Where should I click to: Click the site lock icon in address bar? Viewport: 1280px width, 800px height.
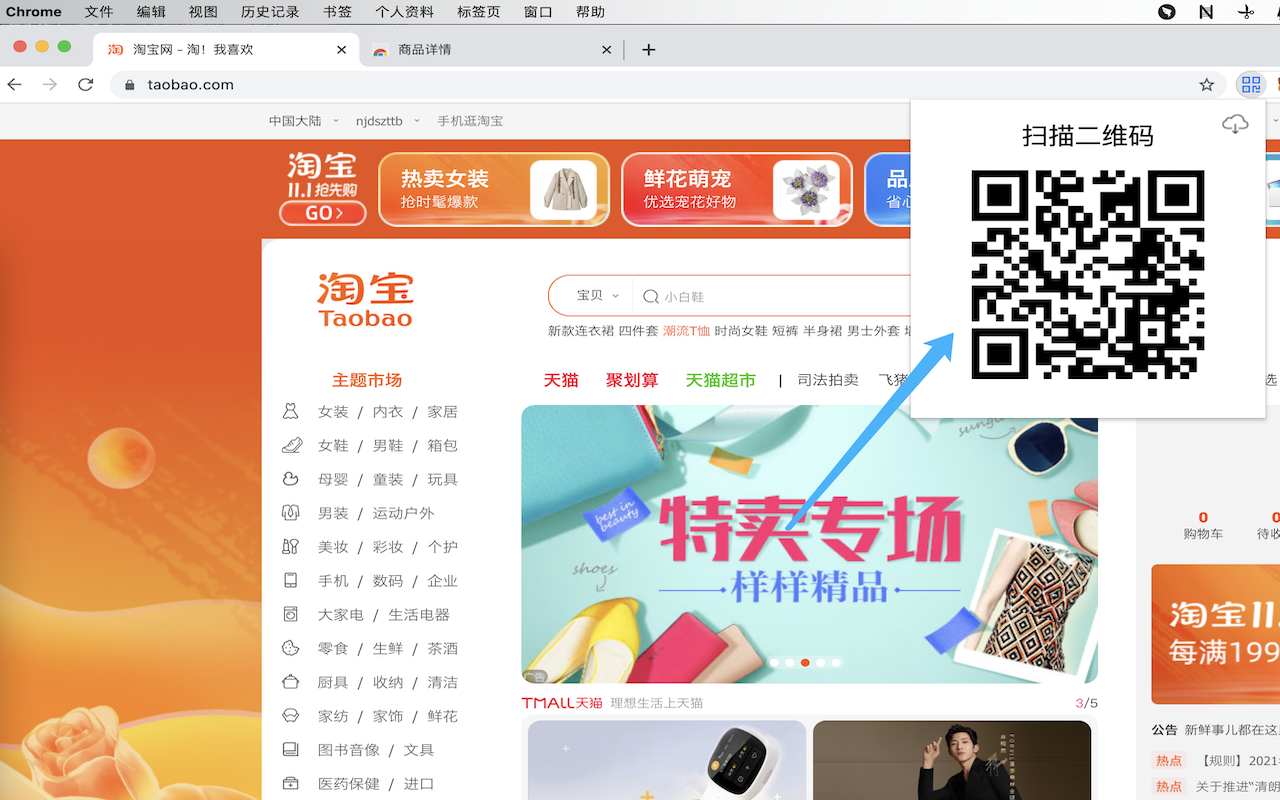coord(128,85)
